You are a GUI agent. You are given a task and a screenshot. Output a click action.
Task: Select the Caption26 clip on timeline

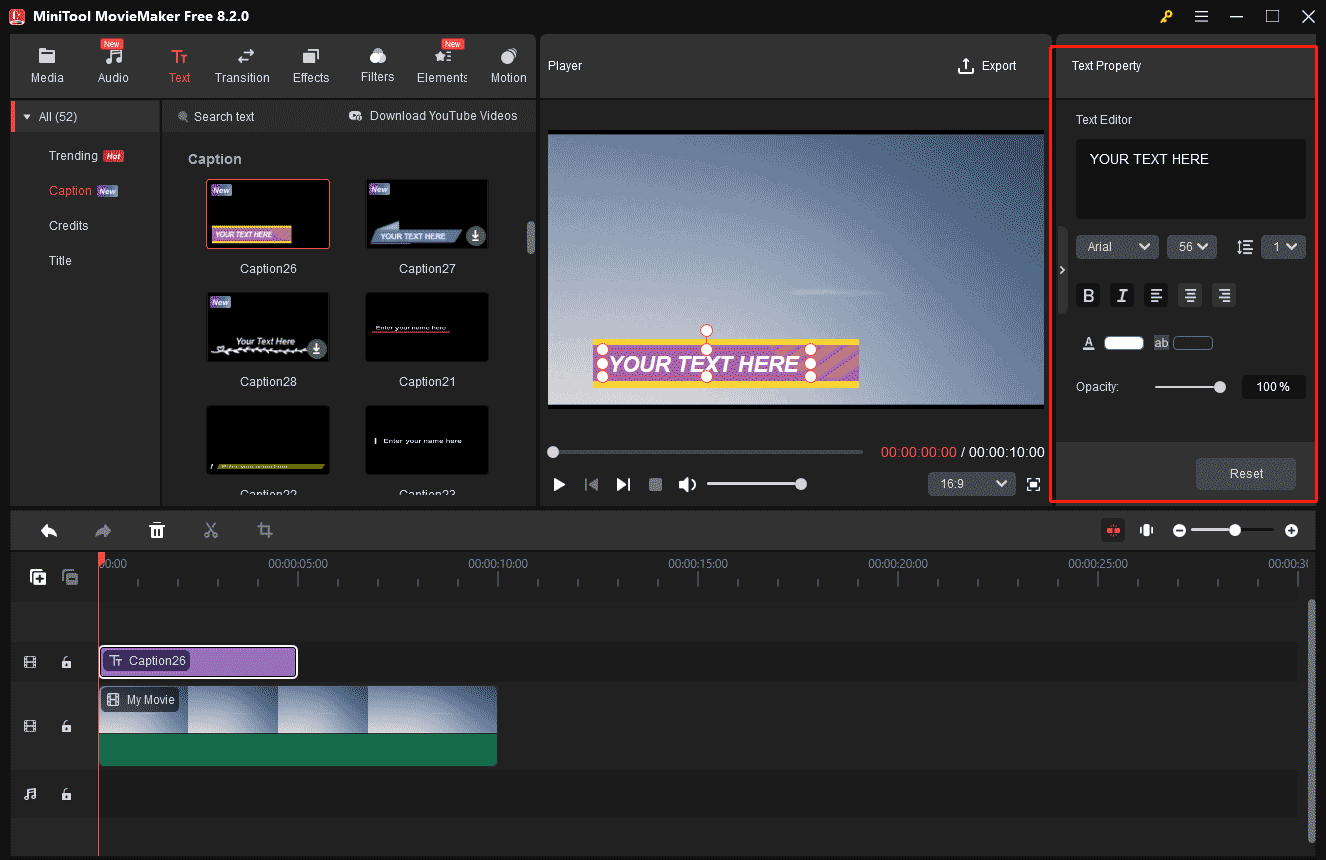pos(198,662)
